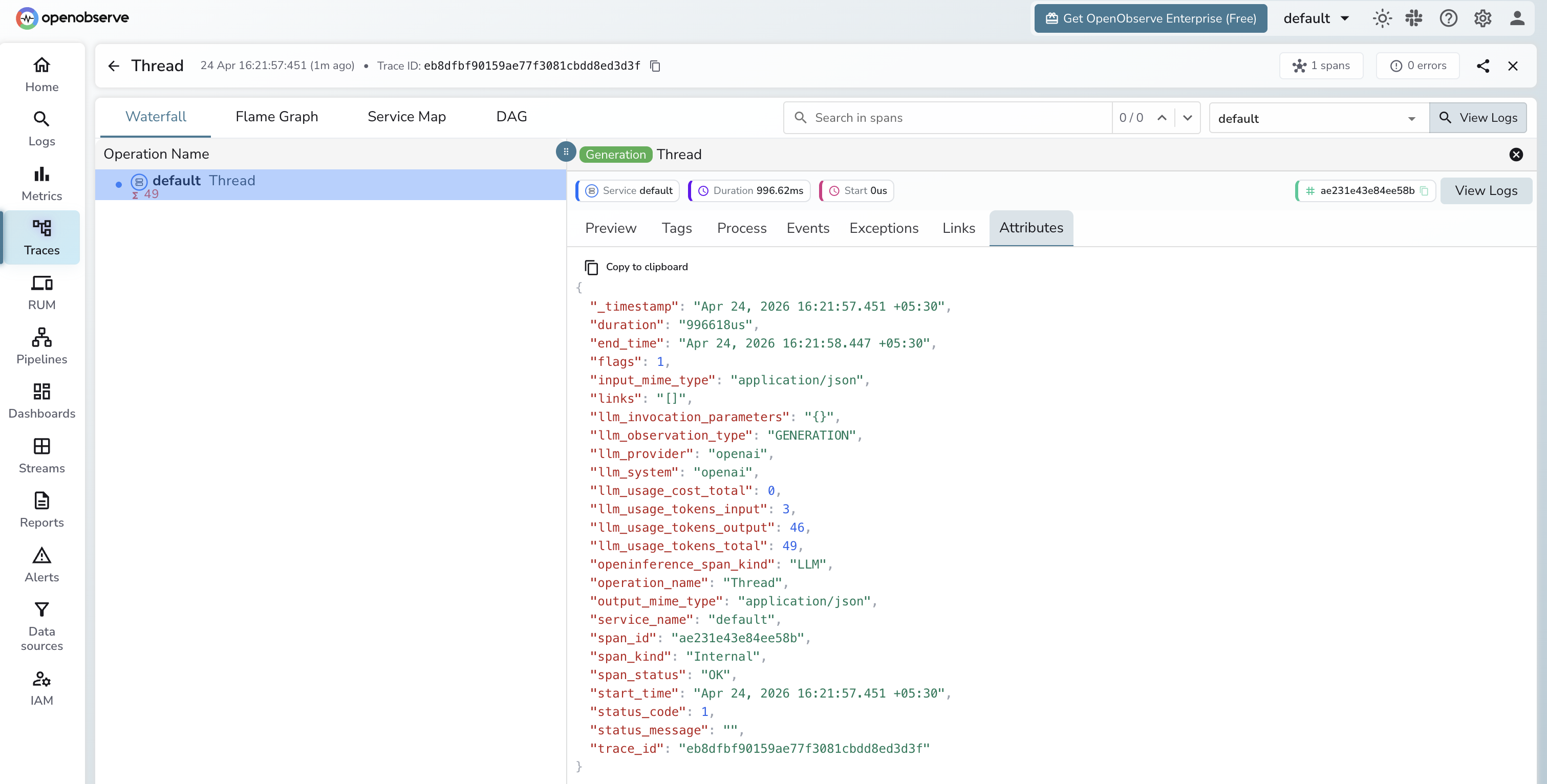Copy span ID ae231e43e84ee58b with copy icon
Viewport: 1547px width, 784px height.
(x=1425, y=190)
